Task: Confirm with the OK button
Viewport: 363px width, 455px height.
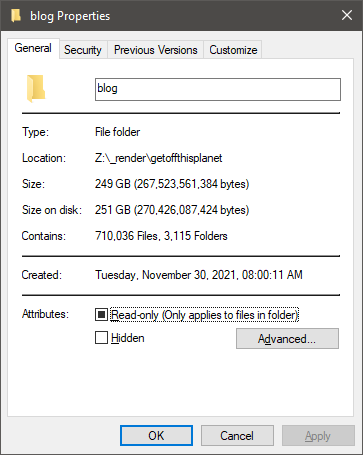Action: click(156, 435)
